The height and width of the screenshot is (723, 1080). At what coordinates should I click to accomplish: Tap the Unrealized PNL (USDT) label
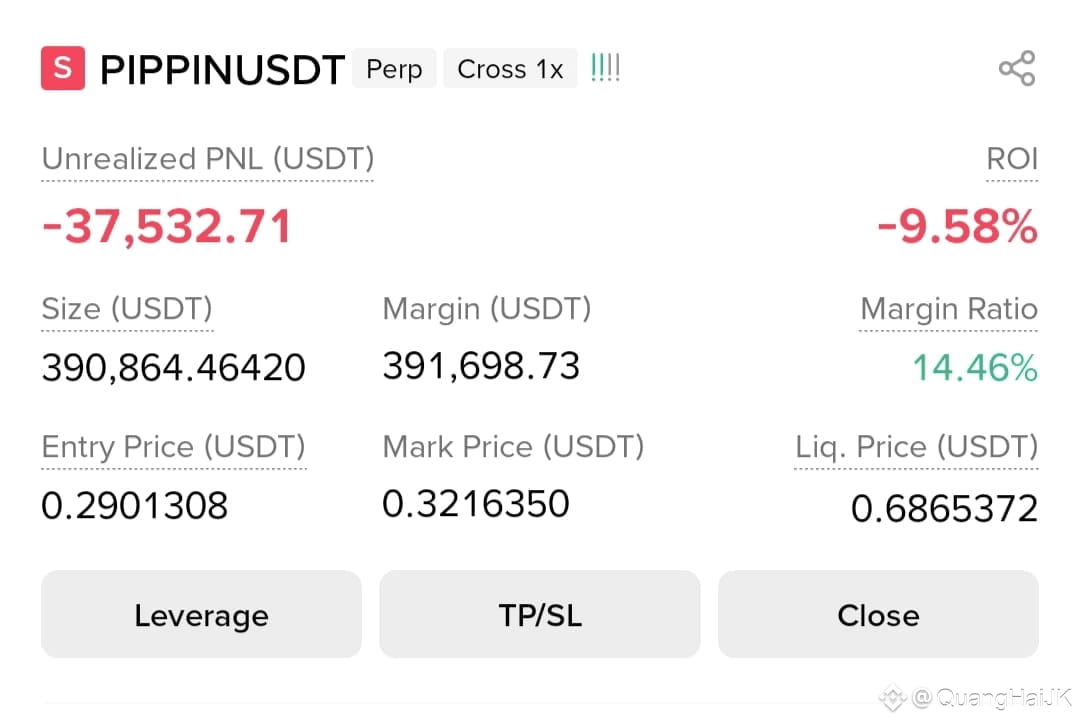(x=207, y=159)
